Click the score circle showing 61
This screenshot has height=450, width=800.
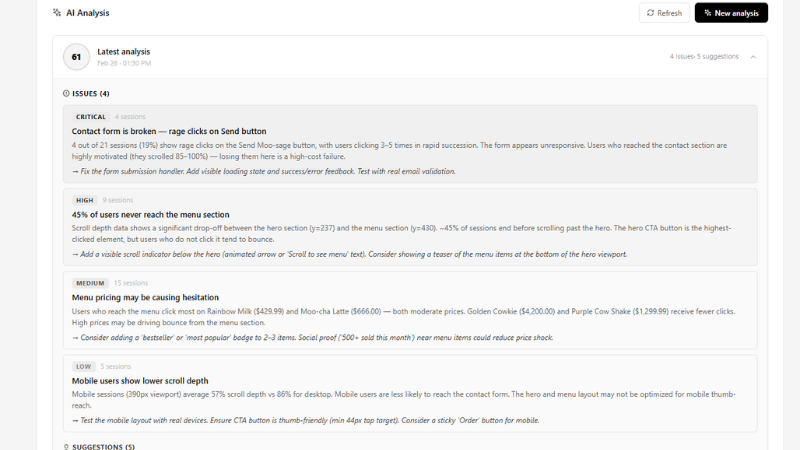(x=76, y=57)
